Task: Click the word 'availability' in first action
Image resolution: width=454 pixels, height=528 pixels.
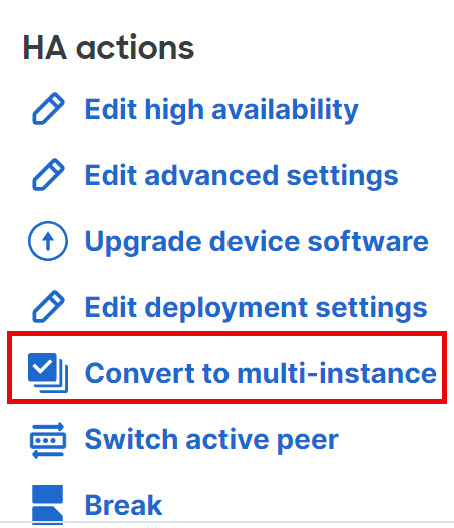Action: [285, 110]
